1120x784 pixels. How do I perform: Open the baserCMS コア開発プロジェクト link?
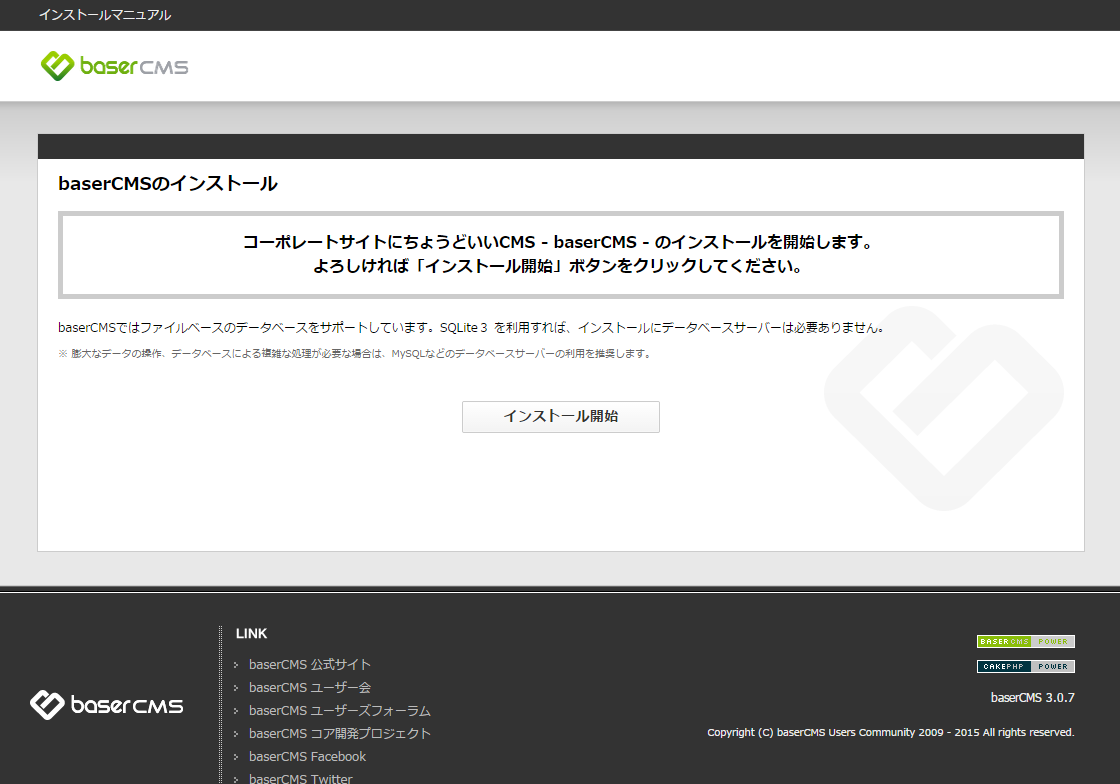339,733
